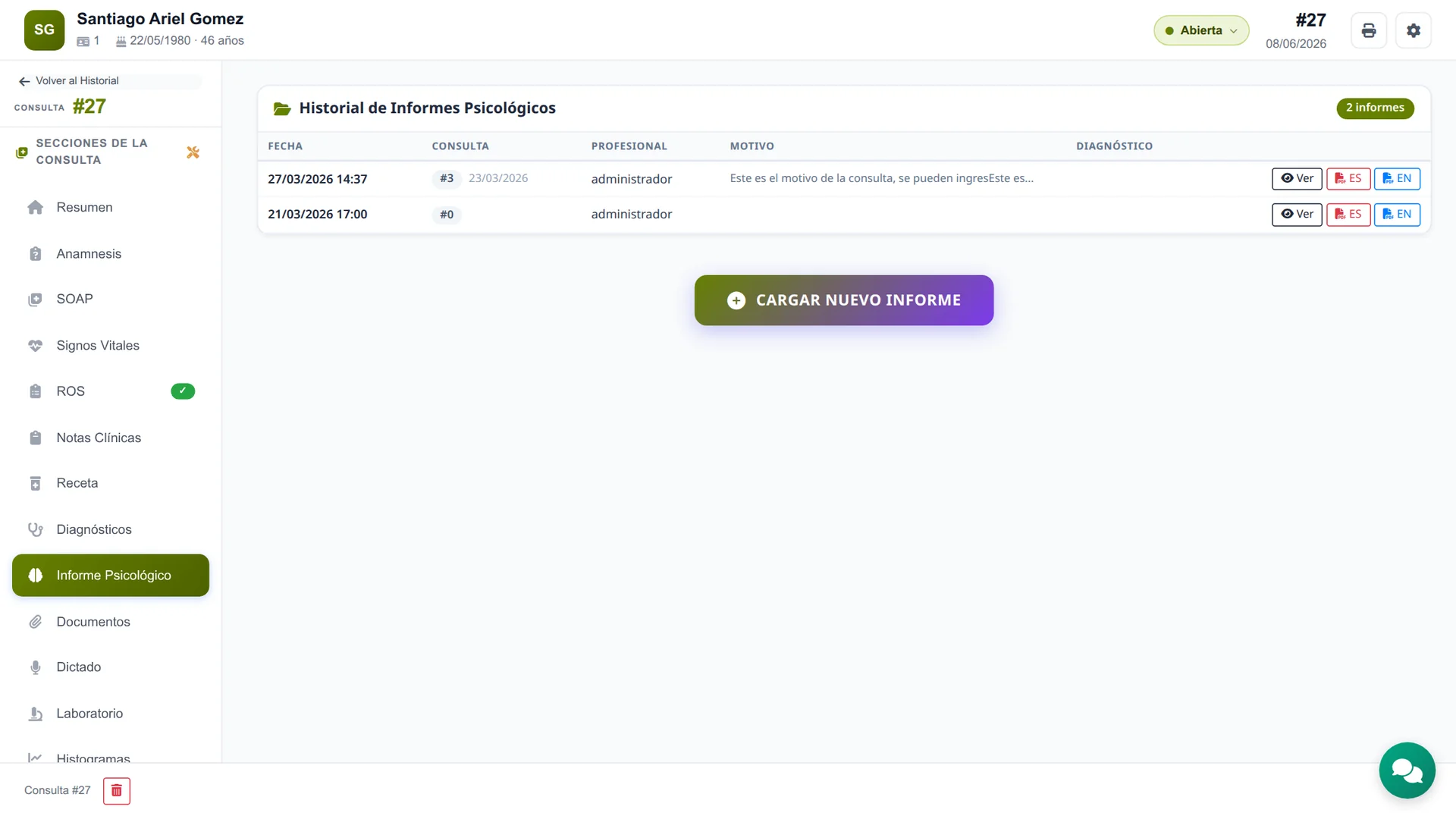
Task: Click the motivo text of first report
Action: tap(881, 178)
